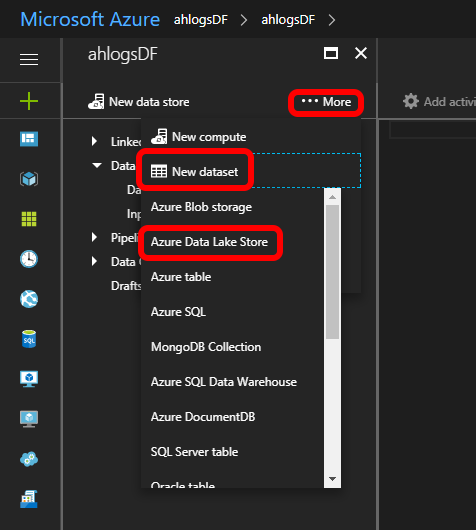Image resolution: width=476 pixels, height=530 pixels.
Task: Expand the Data Gateways tree node arrow
Action: pyautogui.click(x=94, y=261)
